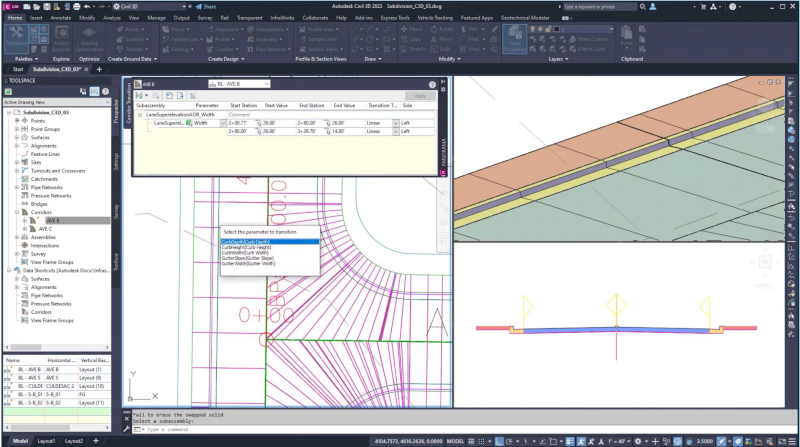Click the Share button in title bar
The height and width of the screenshot is (447, 800).
tap(206, 7)
